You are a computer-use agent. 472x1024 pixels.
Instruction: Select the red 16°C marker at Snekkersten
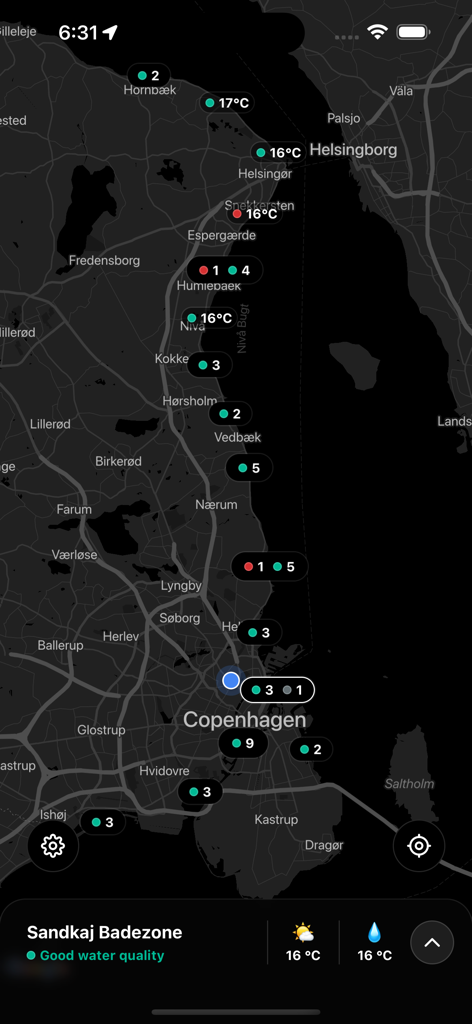coord(255,214)
